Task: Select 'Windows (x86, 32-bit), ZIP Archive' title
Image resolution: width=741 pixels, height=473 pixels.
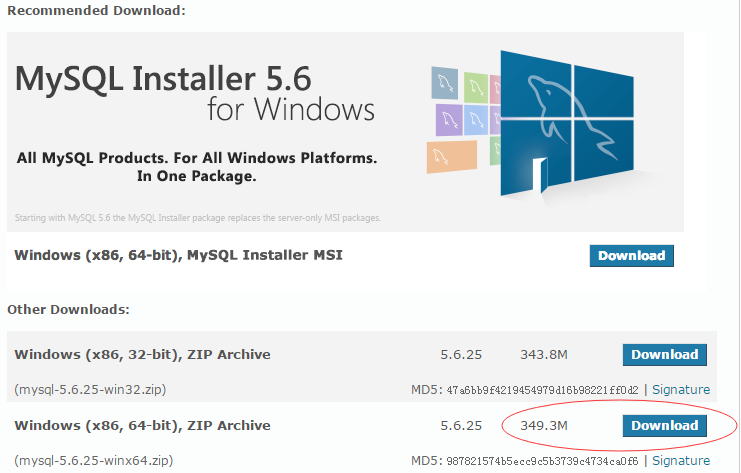Action: 142,354
